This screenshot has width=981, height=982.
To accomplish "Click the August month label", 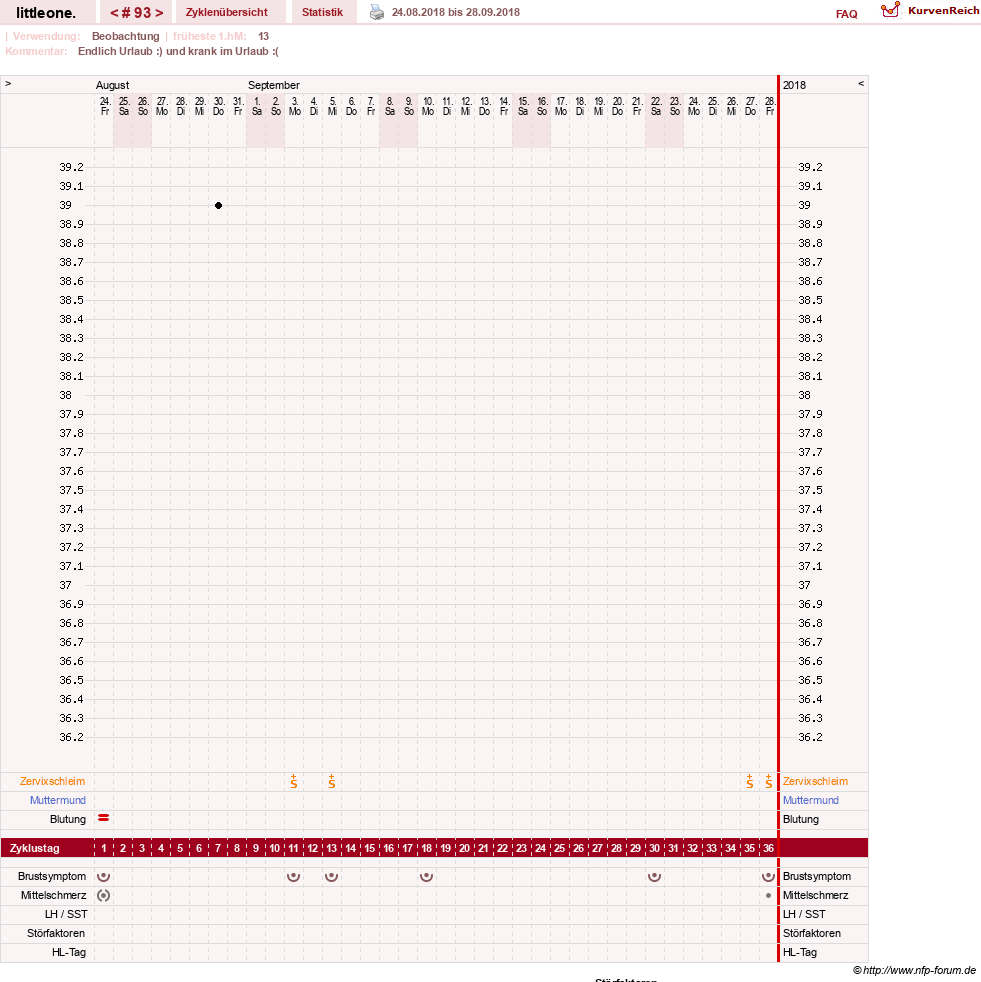I will pyautogui.click(x=112, y=85).
